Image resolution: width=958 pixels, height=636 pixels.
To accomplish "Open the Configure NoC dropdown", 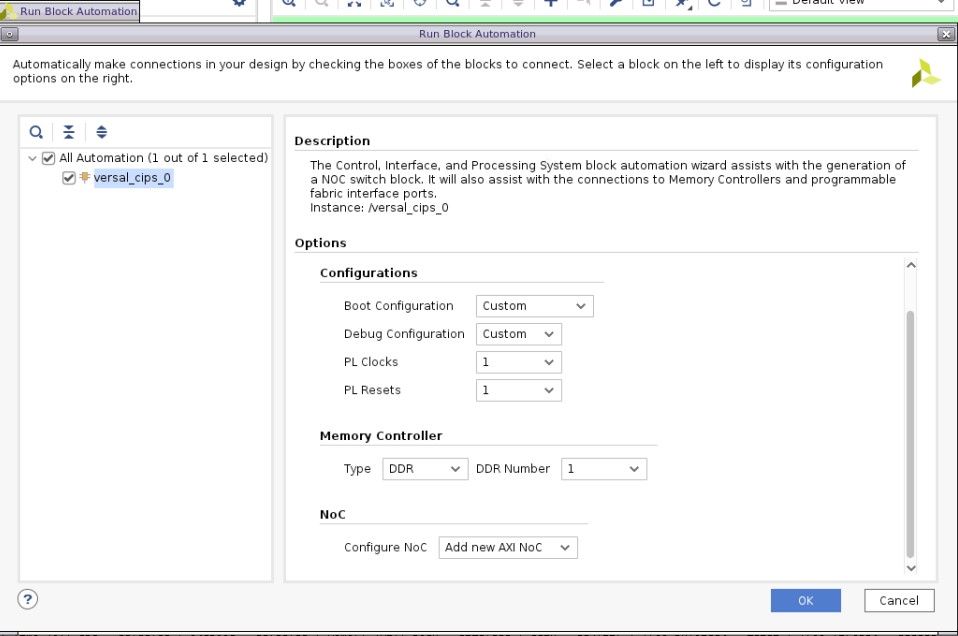I will [x=508, y=547].
